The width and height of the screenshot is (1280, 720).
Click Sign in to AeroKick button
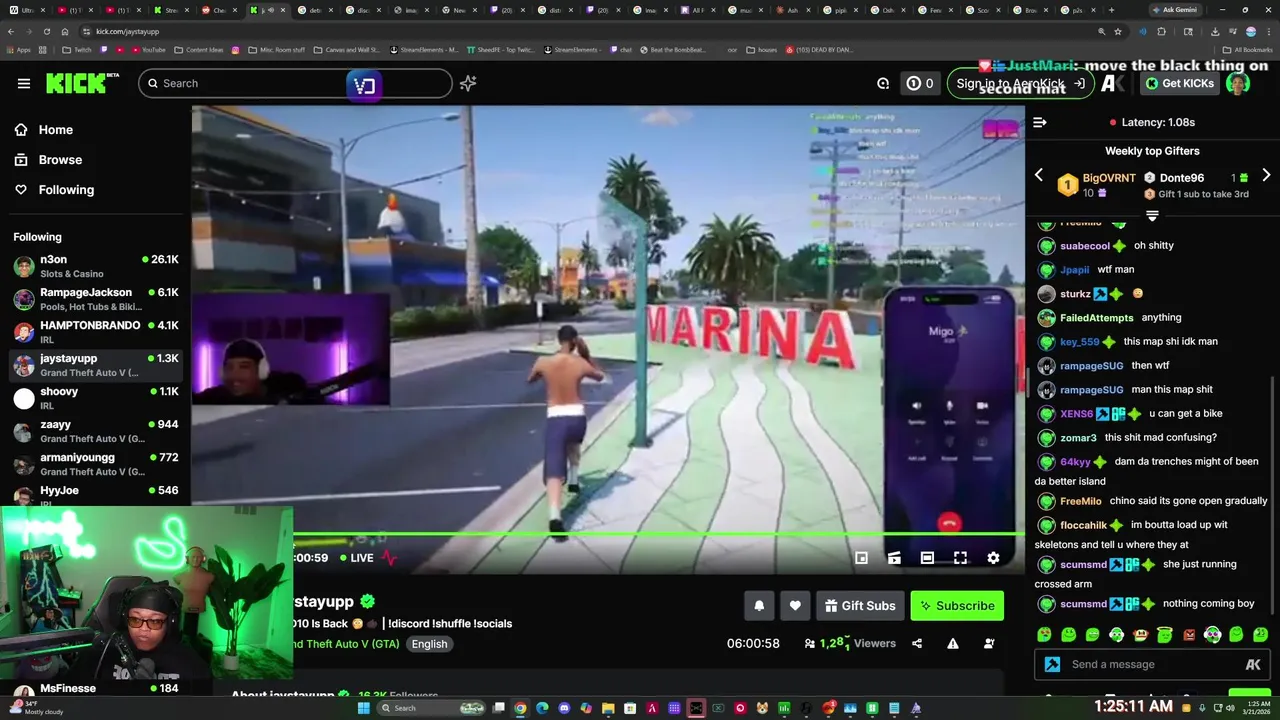click(x=1019, y=83)
